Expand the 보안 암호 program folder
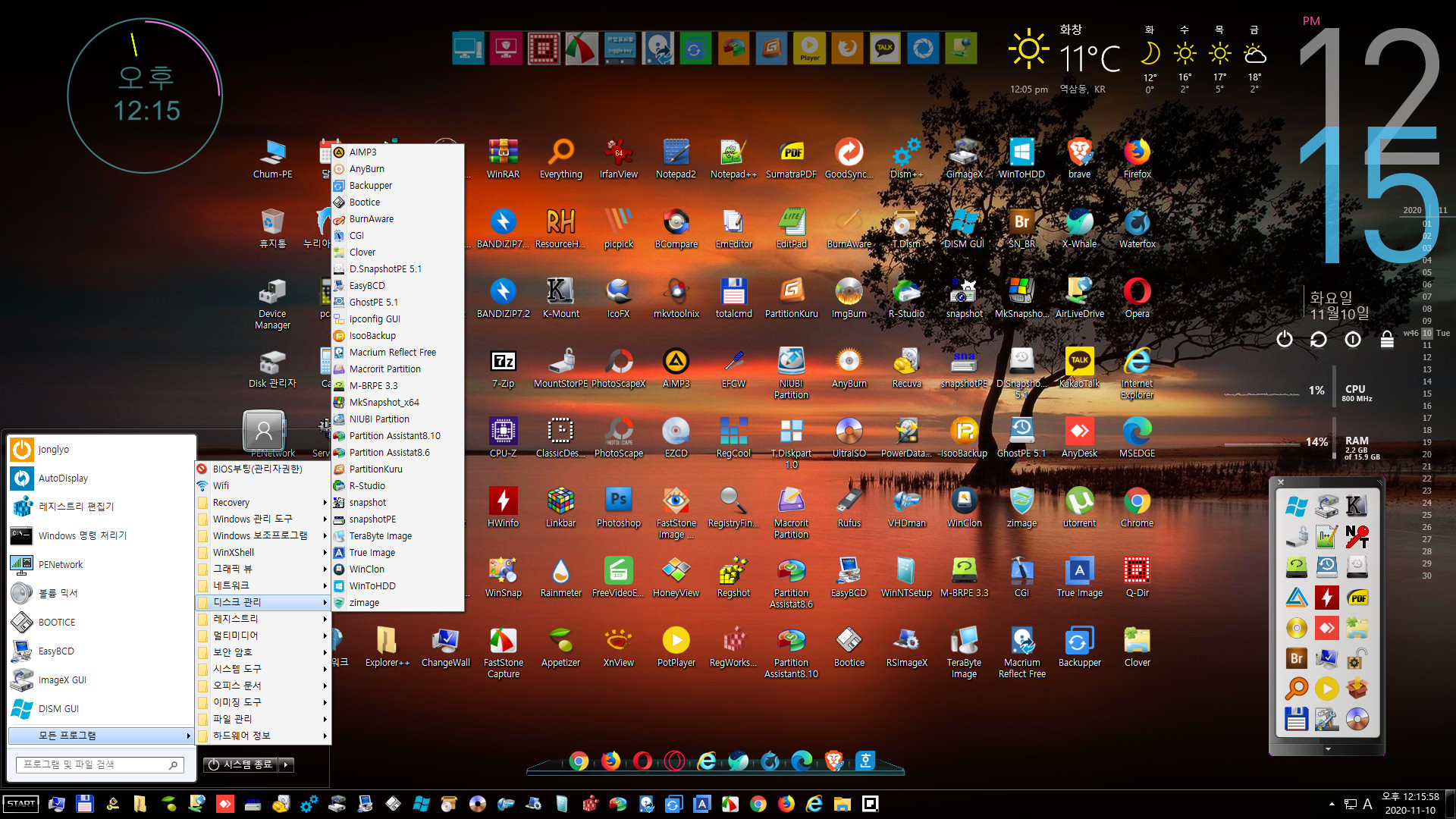The height and width of the screenshot is (819, 1456). coord(262,652)
